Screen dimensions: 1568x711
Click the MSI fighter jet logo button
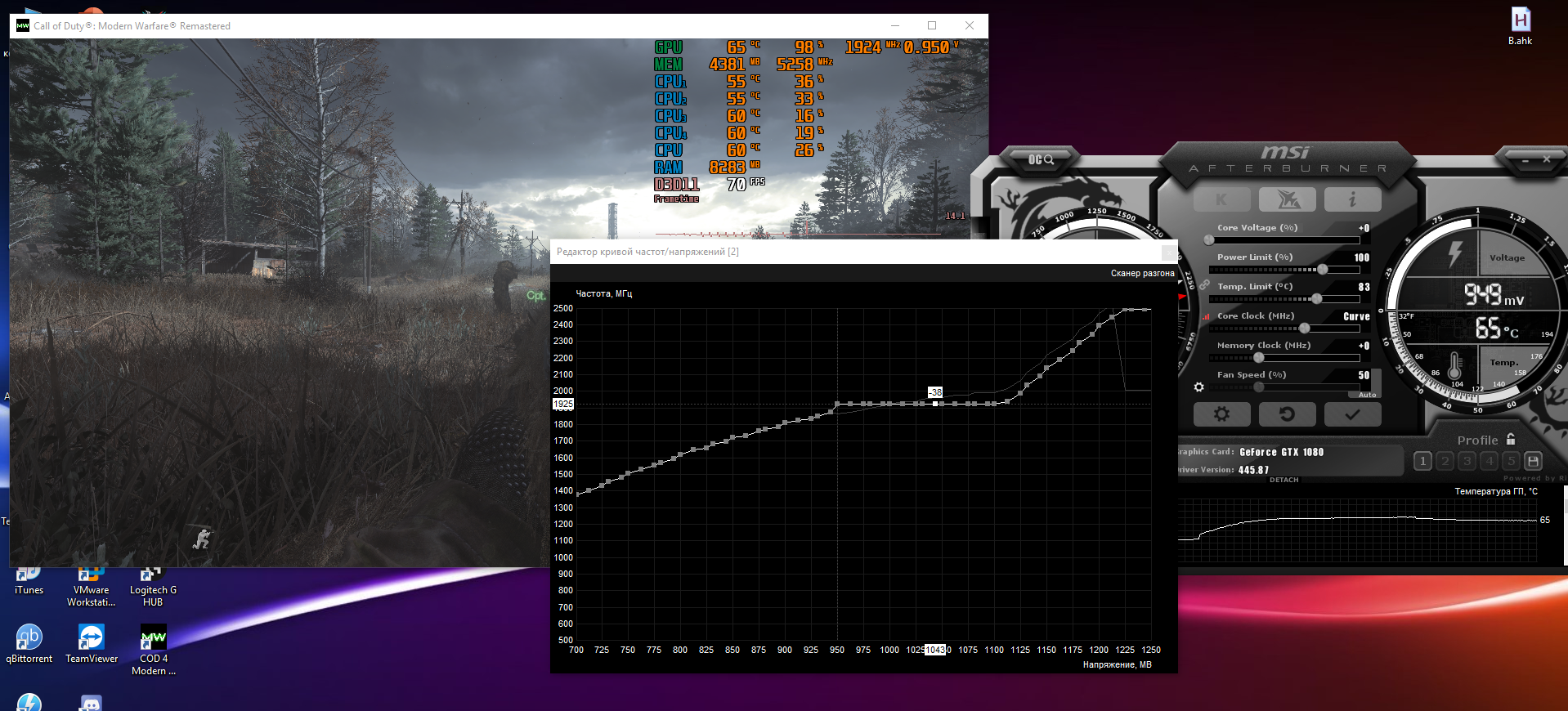(x=1288, y=199)
